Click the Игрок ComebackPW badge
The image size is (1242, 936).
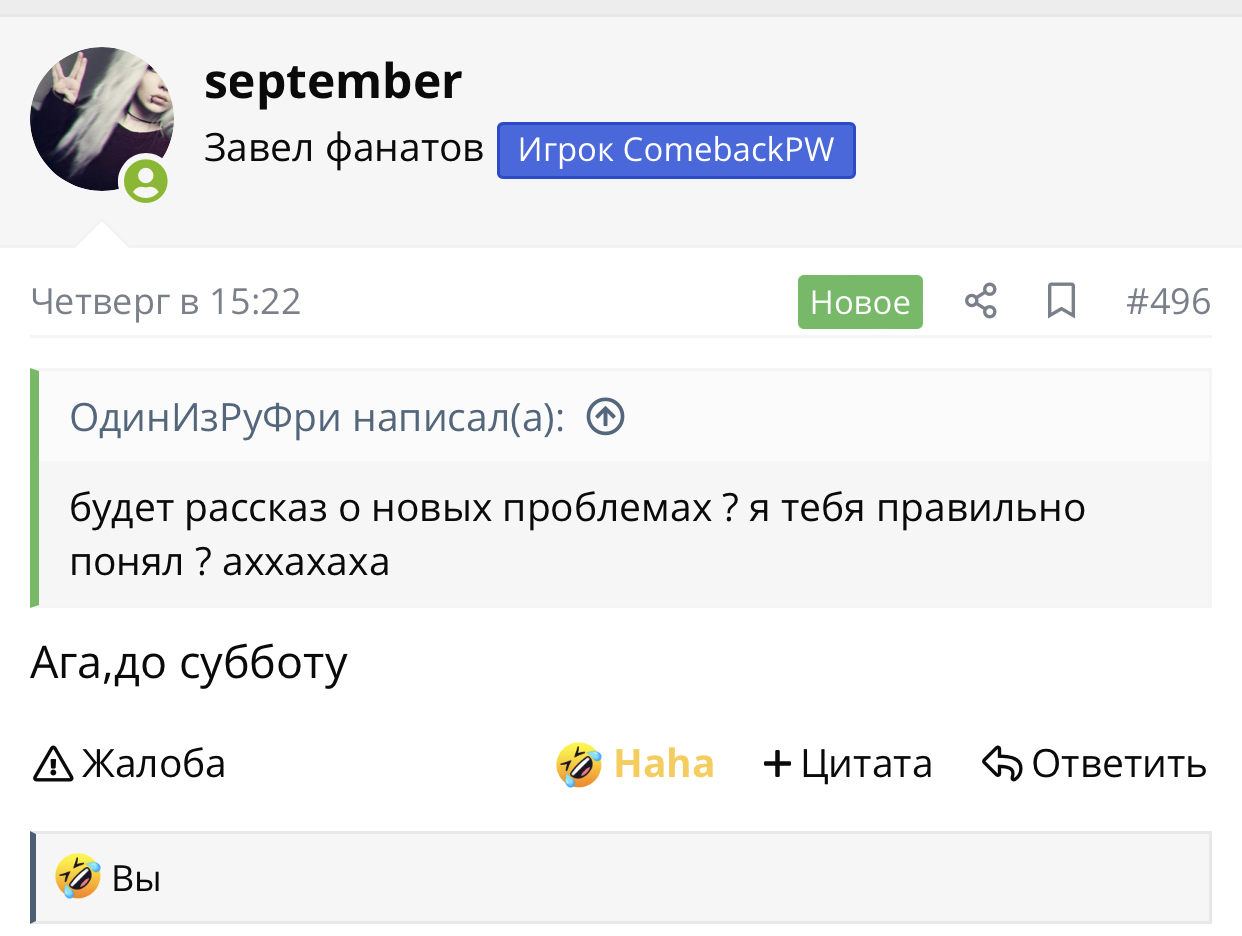pyautogui.click(x=676, y=150)
